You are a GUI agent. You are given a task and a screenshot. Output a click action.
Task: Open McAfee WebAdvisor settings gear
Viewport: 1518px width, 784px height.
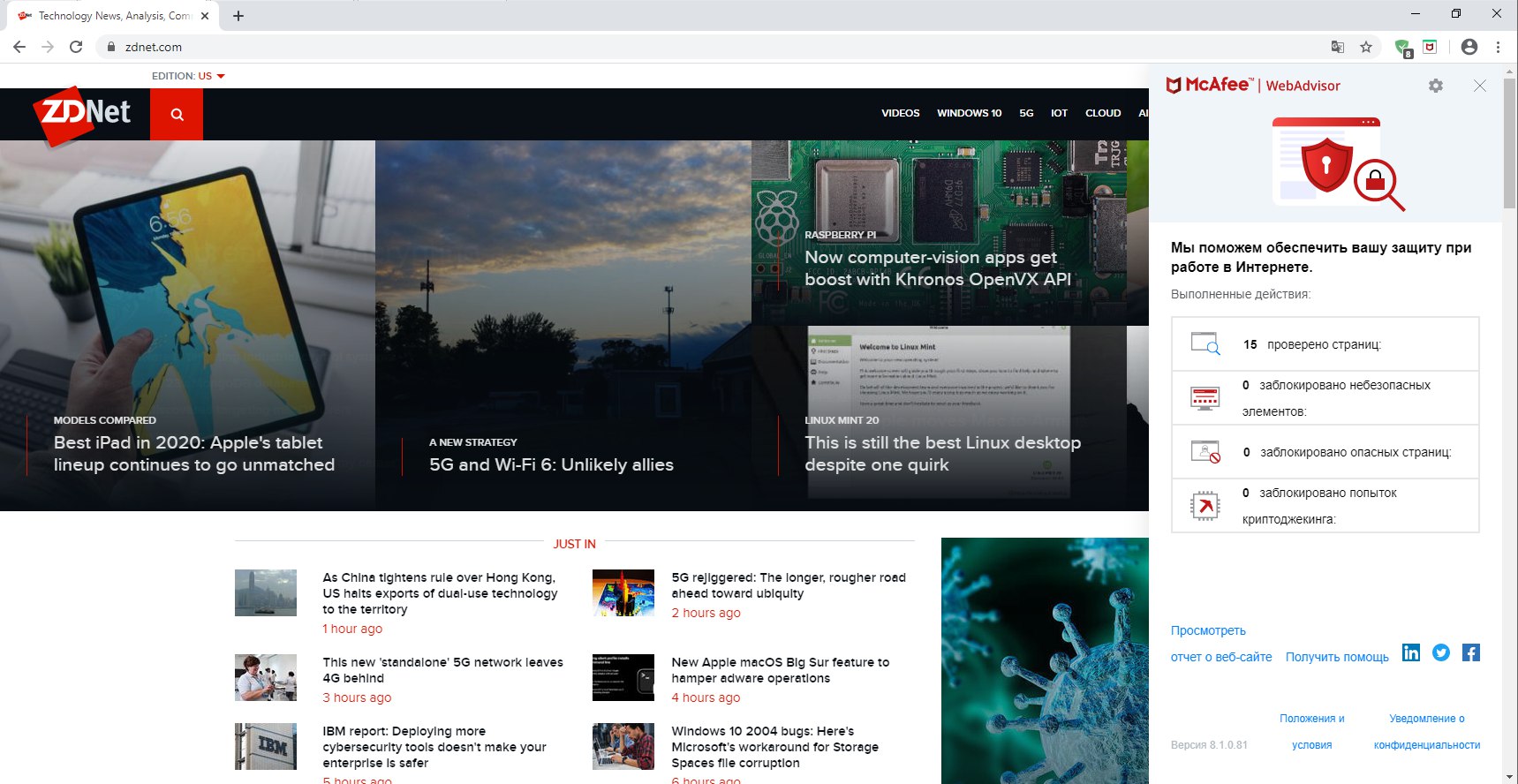coord(1436,86)
